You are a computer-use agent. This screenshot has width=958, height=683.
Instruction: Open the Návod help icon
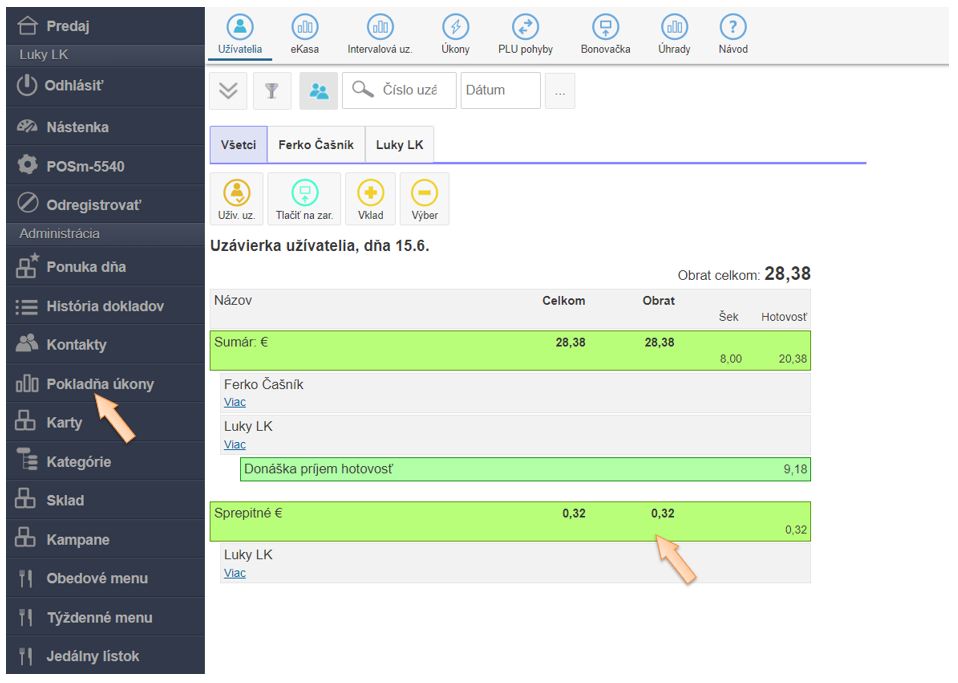(x=733, y=29)
